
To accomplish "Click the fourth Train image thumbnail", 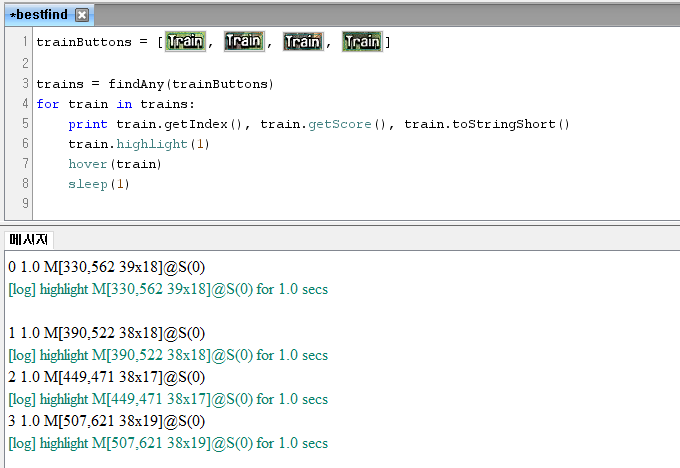I will (362, 42).
